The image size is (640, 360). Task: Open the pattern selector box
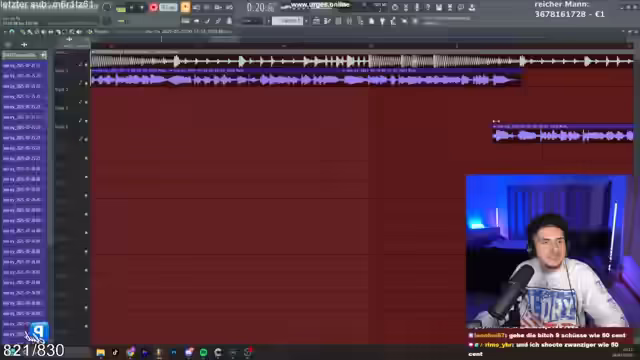(287, 21)
